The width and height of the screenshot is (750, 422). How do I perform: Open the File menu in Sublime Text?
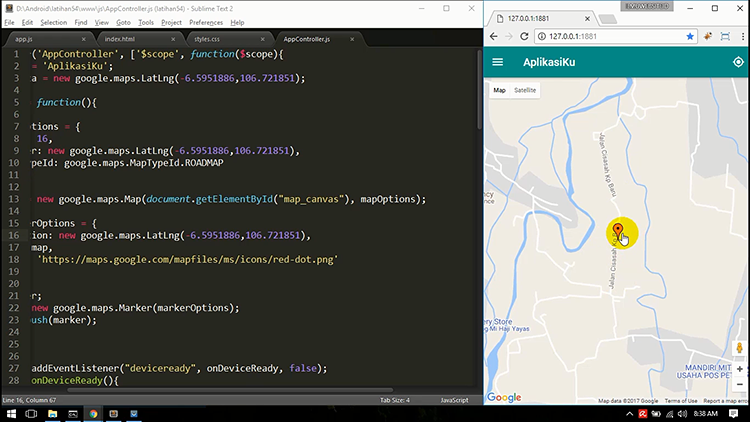pyautogui.click(x=9, y=22)
